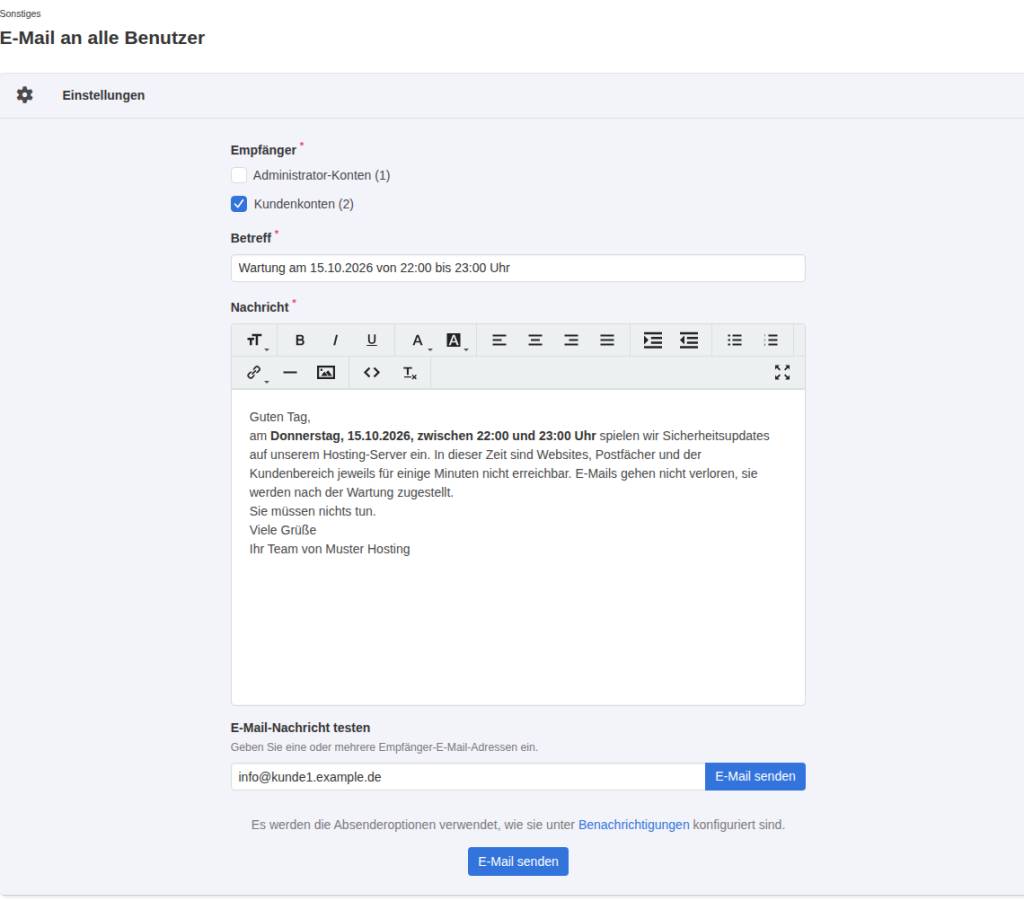The image size is (1024, 901).
Task: Clear text formatting
Action: 409,373
